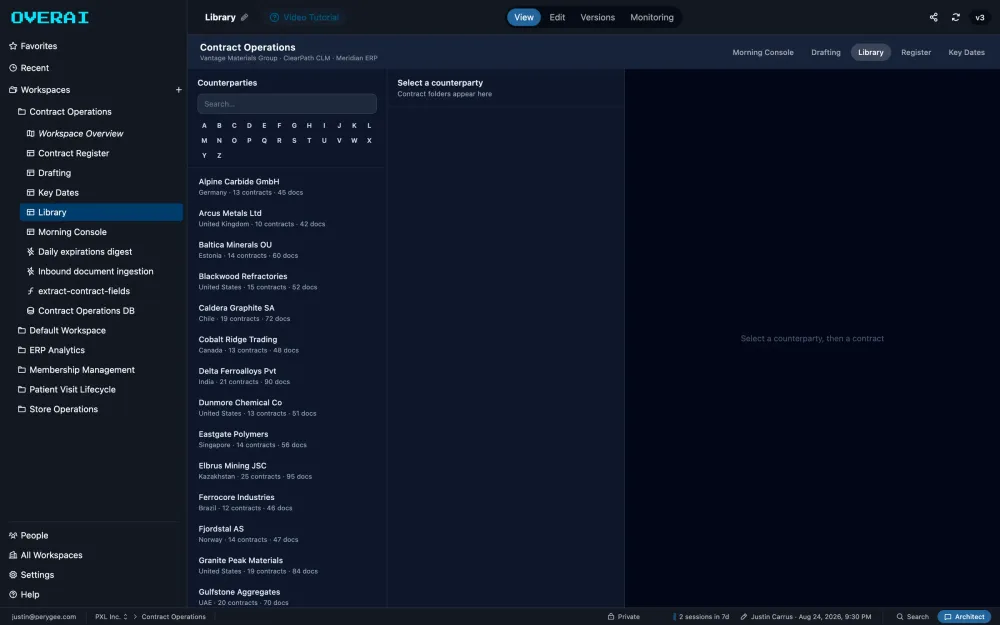The height and width of the screenshot is (625, 1000).
Task: Open the Key Dates tab
Action: pos(966,52)
